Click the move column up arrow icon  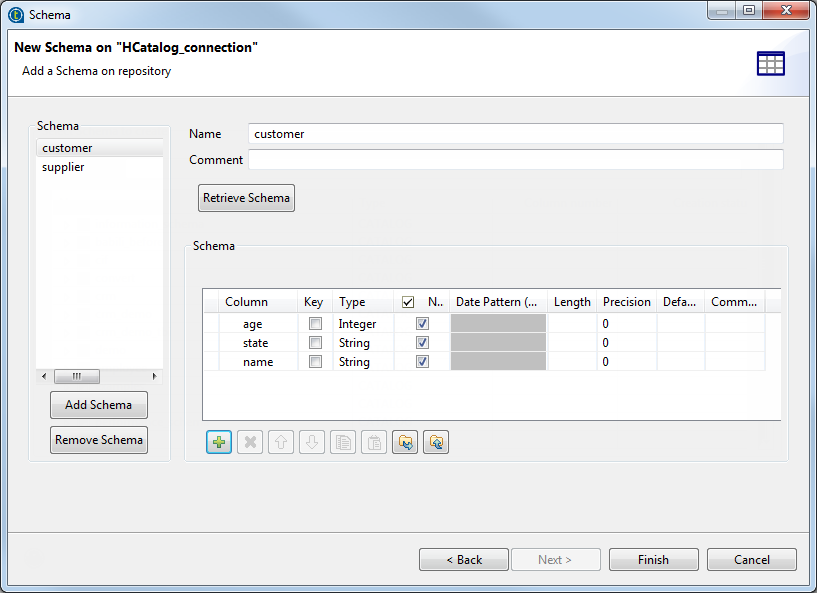click(281, 442)
